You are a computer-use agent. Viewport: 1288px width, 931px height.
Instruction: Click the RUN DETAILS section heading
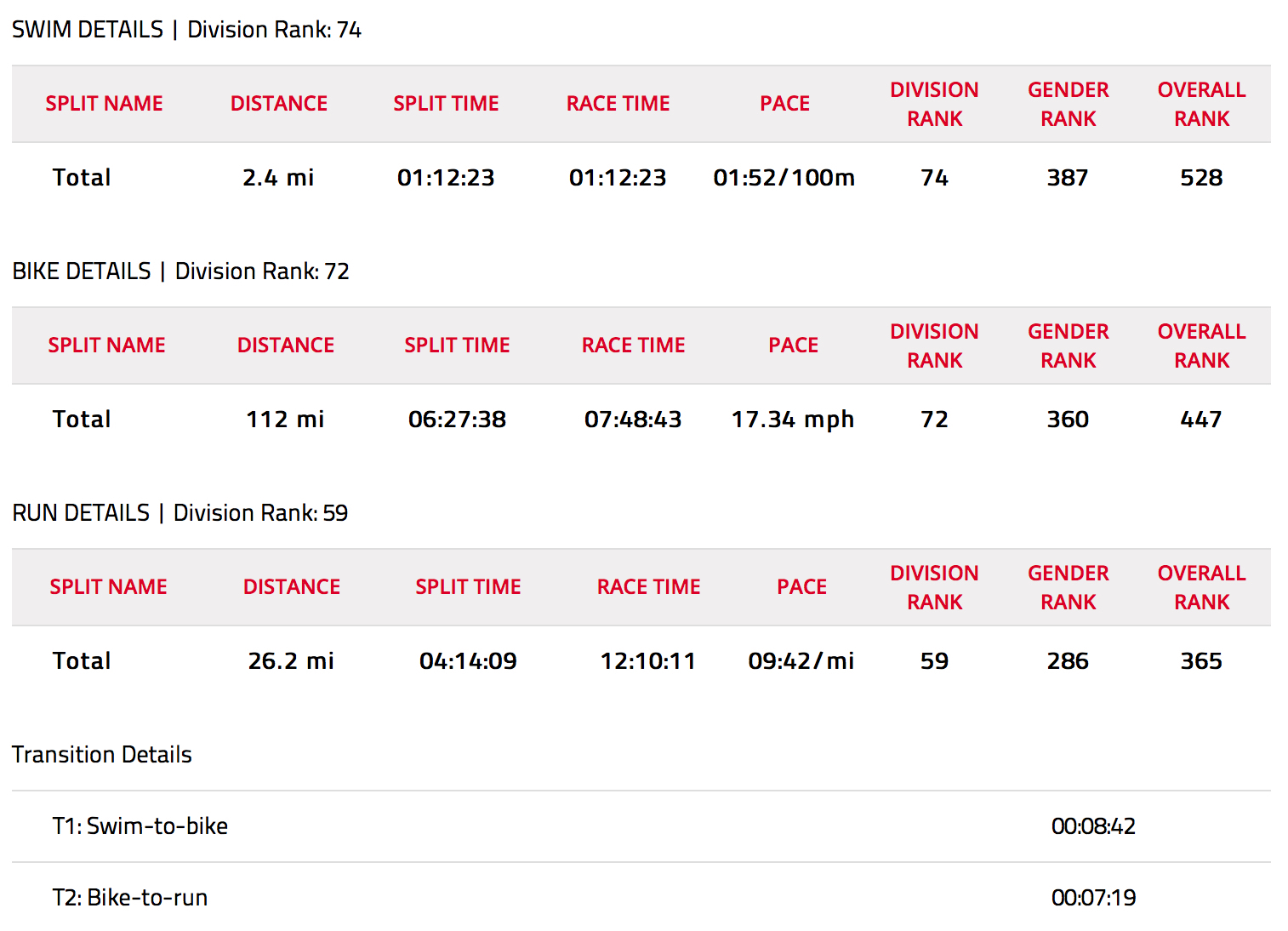[180, 513]
